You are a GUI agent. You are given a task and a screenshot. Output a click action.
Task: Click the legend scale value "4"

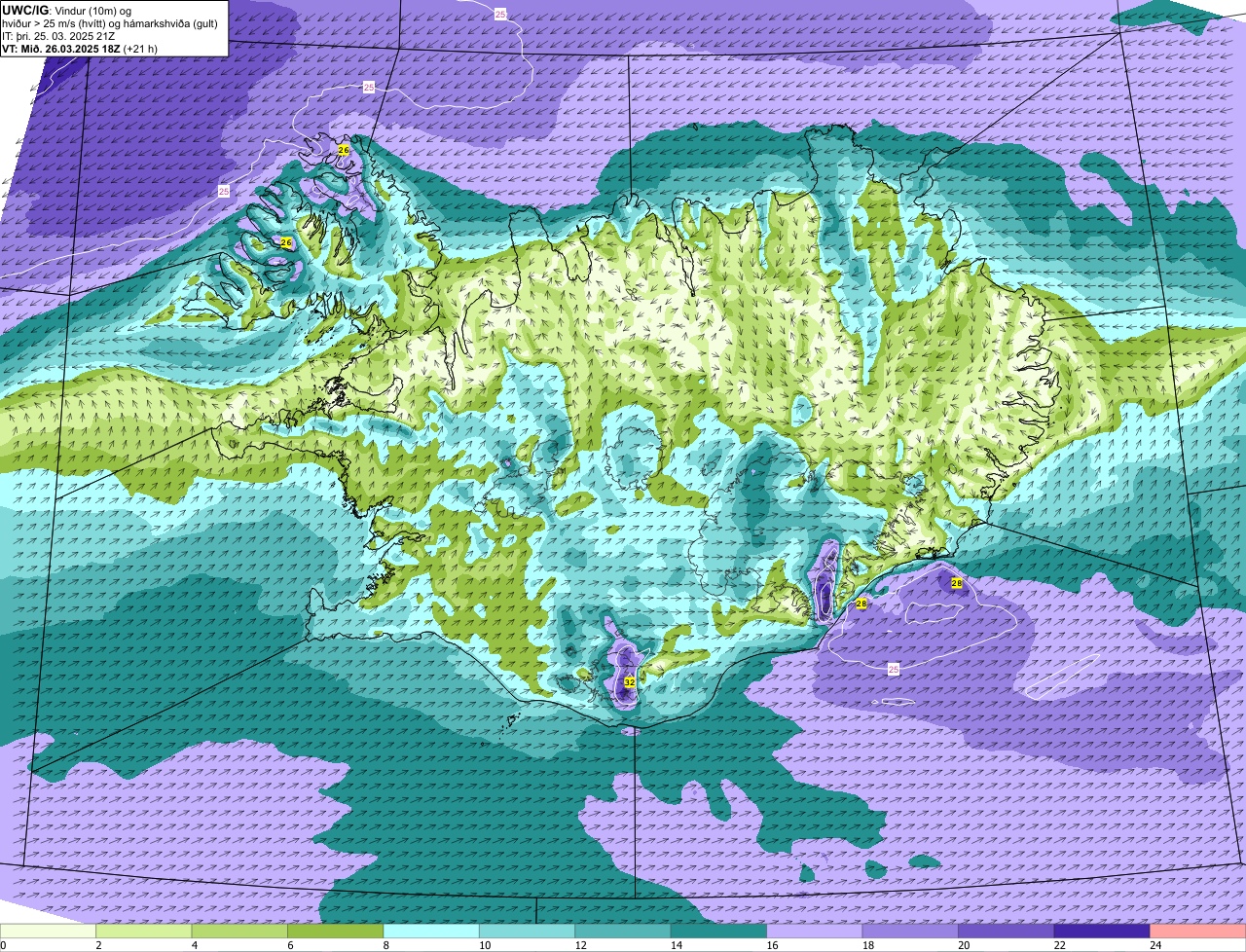pyautogui.click(x=195, y=944)
